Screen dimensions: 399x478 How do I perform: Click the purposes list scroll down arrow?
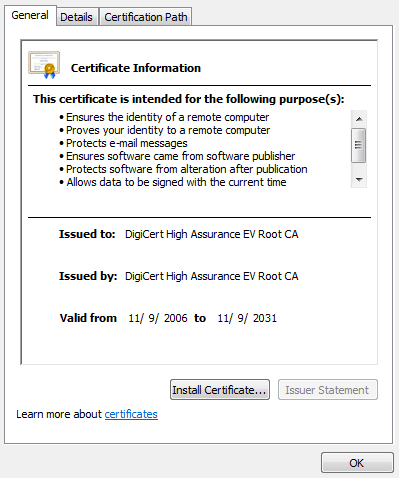click(x=359, y=180)
